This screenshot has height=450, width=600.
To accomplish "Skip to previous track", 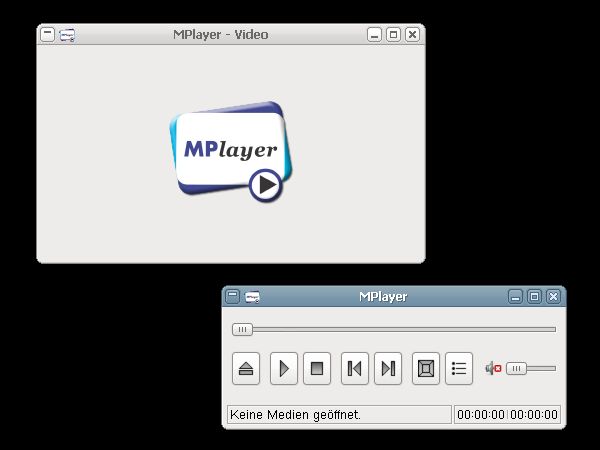I will [355, 368].
